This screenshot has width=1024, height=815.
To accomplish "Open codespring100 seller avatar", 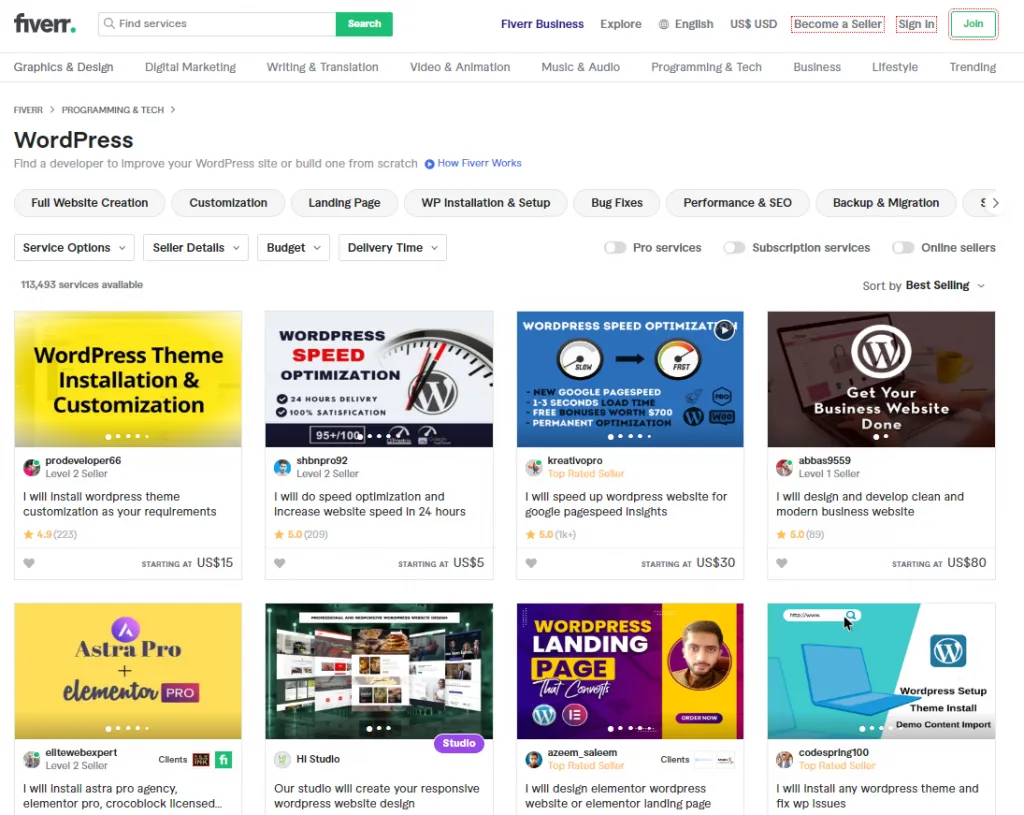I will pos(784,759).
